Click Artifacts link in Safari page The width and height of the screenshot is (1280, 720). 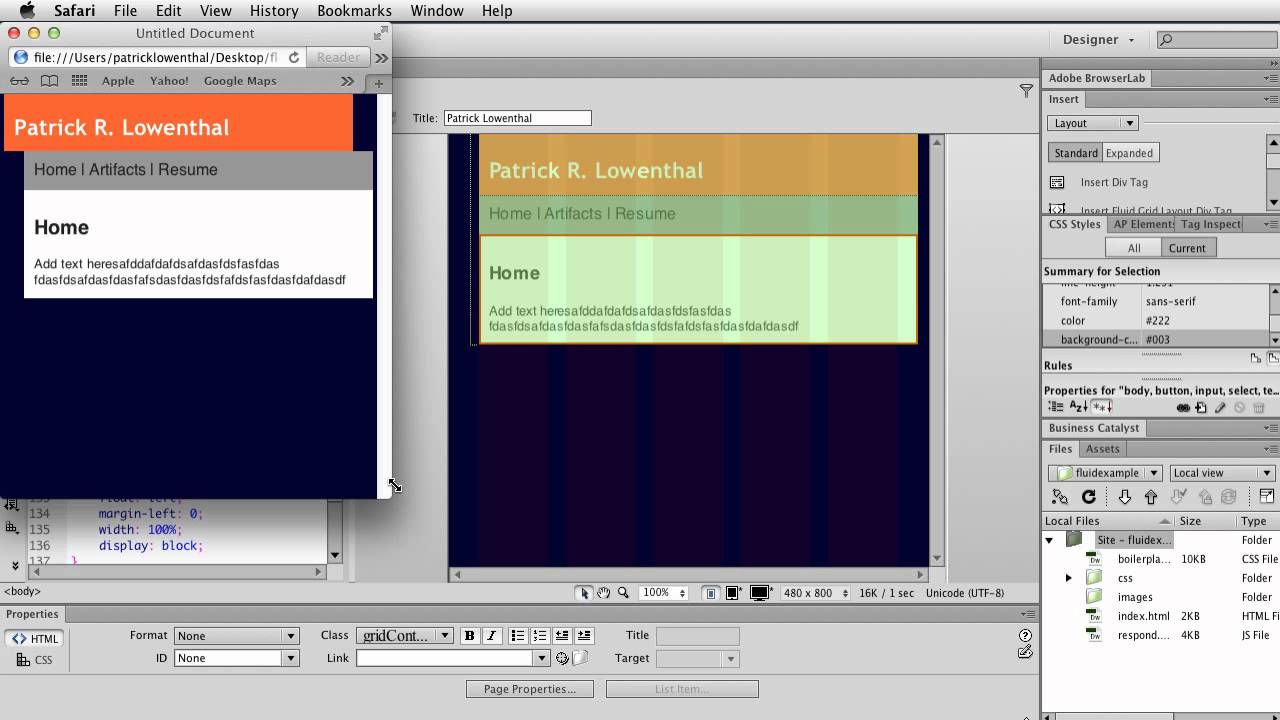click(x=117, y=169)
